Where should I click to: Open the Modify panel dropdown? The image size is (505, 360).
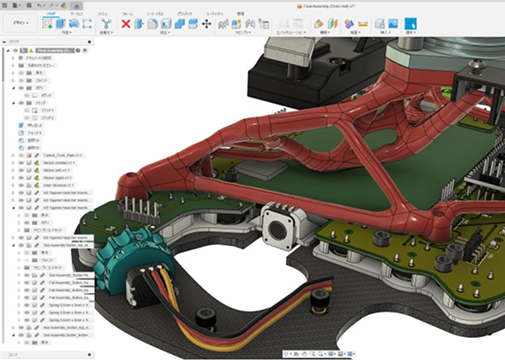[x=166, y=32]
